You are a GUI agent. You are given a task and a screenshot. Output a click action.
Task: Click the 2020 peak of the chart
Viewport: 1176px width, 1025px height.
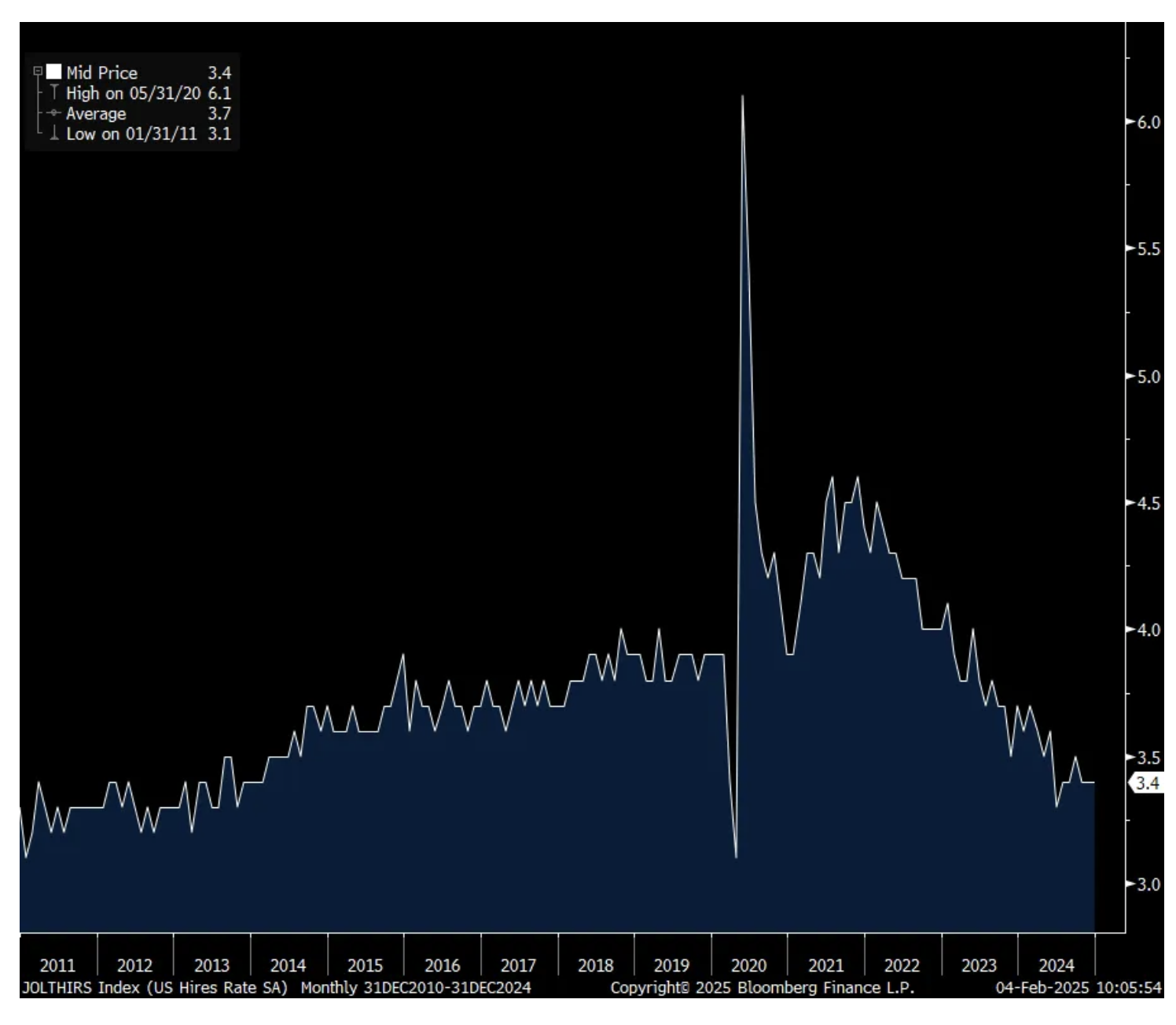click(742, 97)
